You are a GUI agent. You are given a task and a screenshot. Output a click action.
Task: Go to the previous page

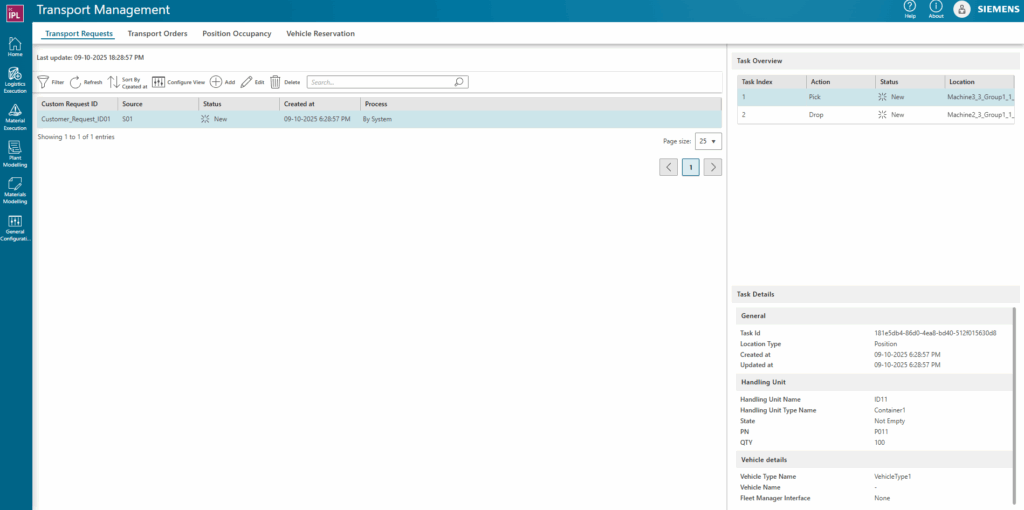[x=668, y=167]
